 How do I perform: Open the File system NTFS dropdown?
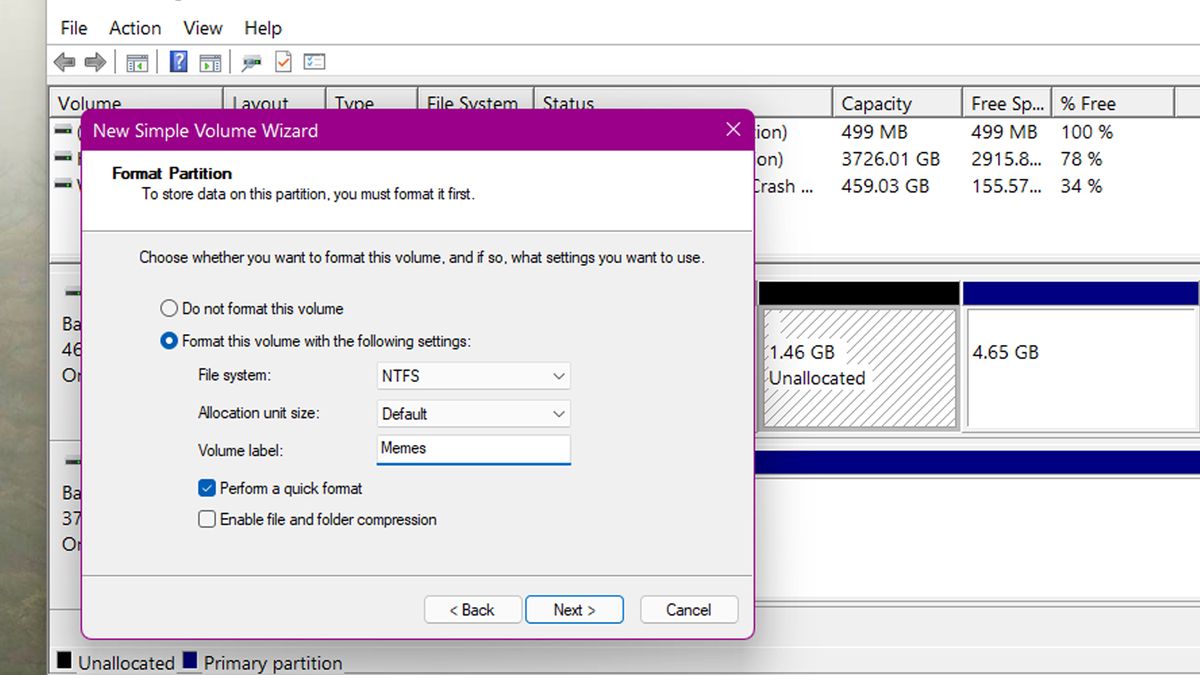click(473, 376)
